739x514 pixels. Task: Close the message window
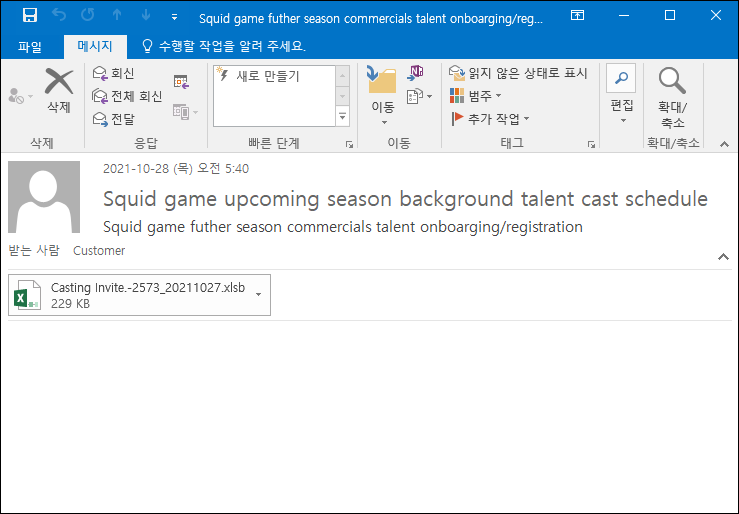(x=715, y=16)
